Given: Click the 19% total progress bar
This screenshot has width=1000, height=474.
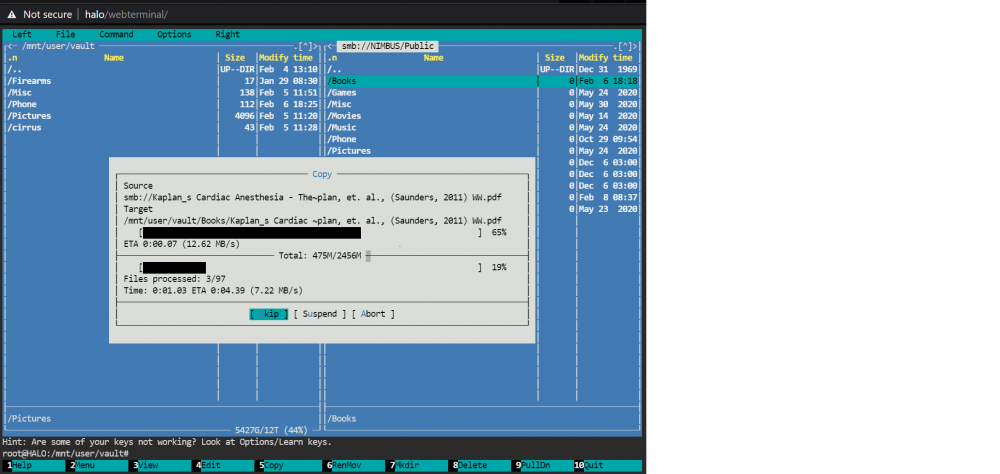Looking at the screenshot, I should point(310,267).
